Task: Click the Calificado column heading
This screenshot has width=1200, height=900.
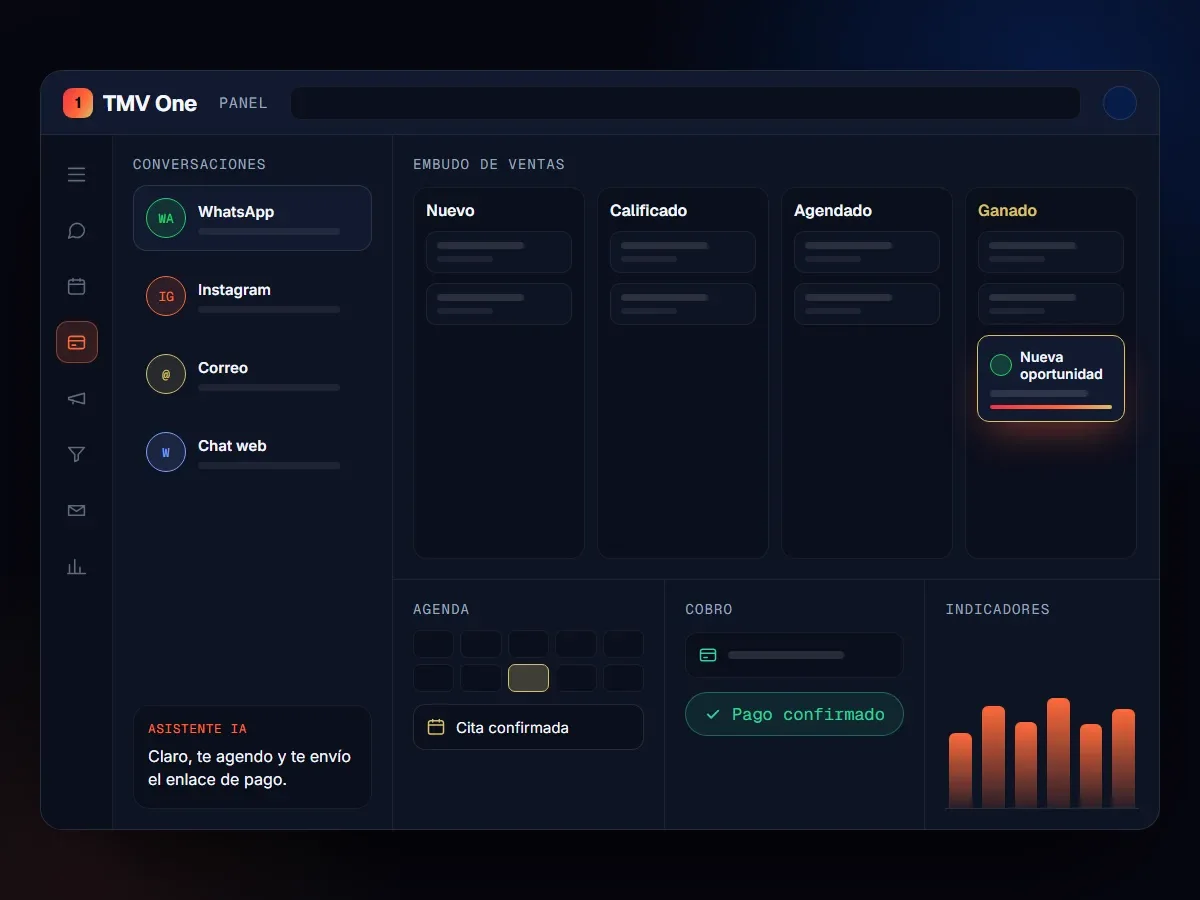Action: pos(648,211)
